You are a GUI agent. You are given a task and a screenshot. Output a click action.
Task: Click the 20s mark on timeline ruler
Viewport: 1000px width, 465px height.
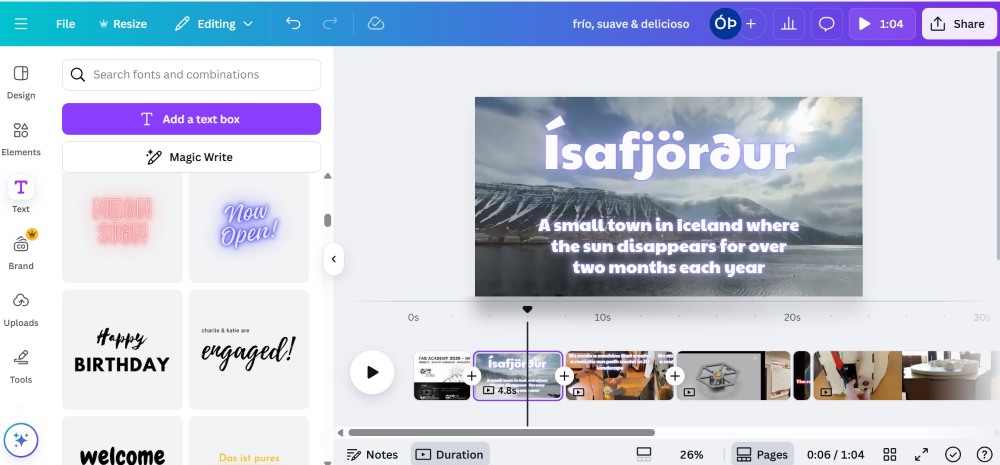[x=792, y=317]
